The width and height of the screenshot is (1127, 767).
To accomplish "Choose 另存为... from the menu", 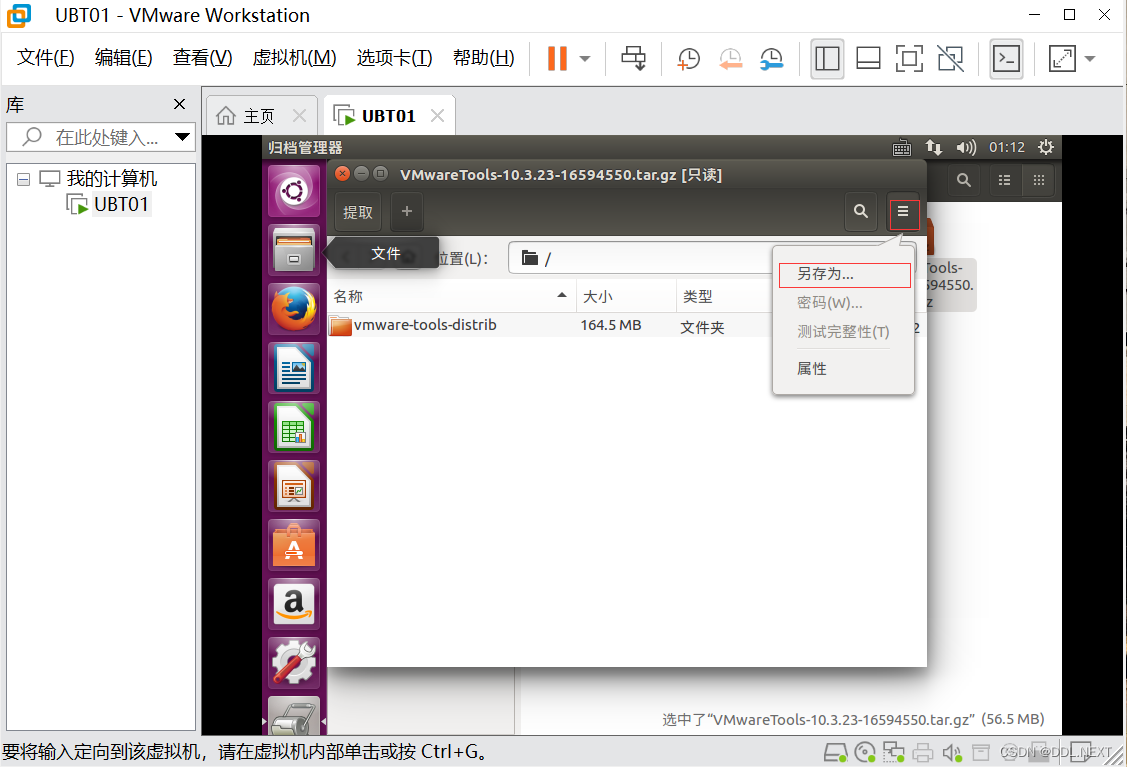I will pyautogui.click(x=845, y=275).
